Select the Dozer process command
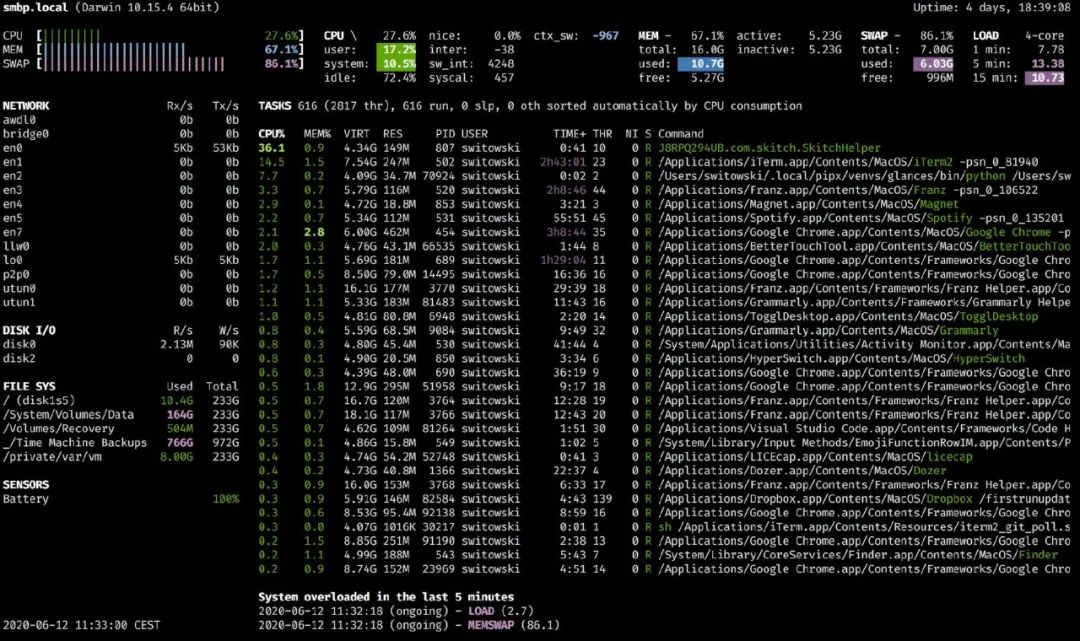The height and width of the screenshot is (641, 1080). (x=802, y=471)
